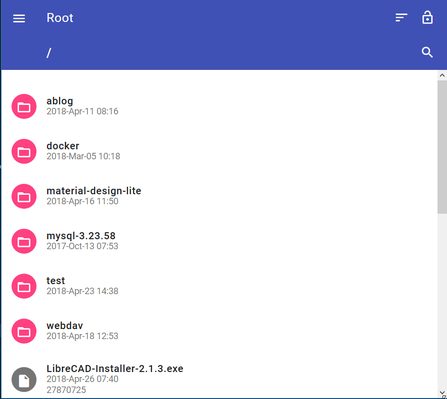The height and width of the screenshot is (399, 447).
Task: Select mysql-3.23.58 directory name
Action: [81, 236]
